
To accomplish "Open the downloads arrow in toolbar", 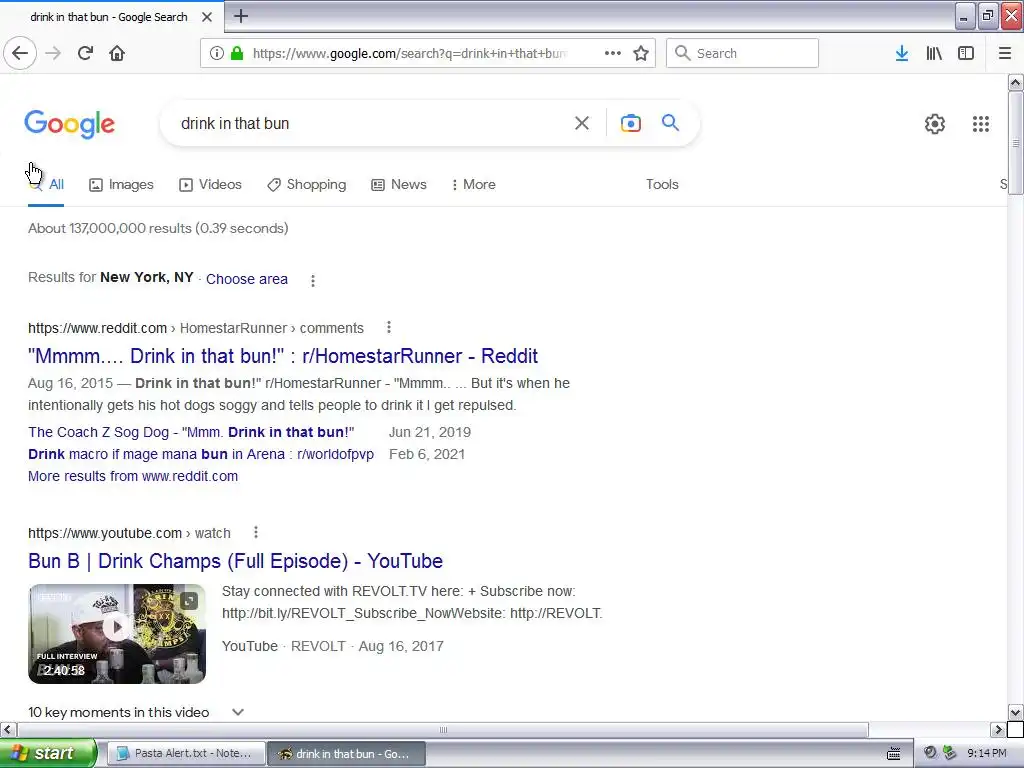I will click(x=902, y=53).
